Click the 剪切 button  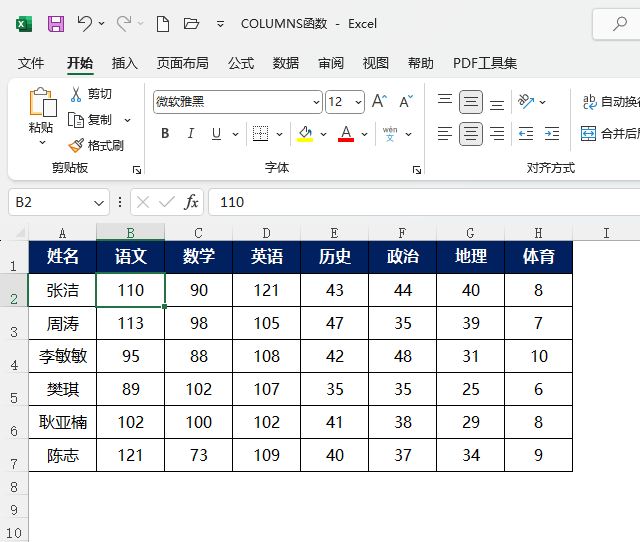[x=91, y=94]
